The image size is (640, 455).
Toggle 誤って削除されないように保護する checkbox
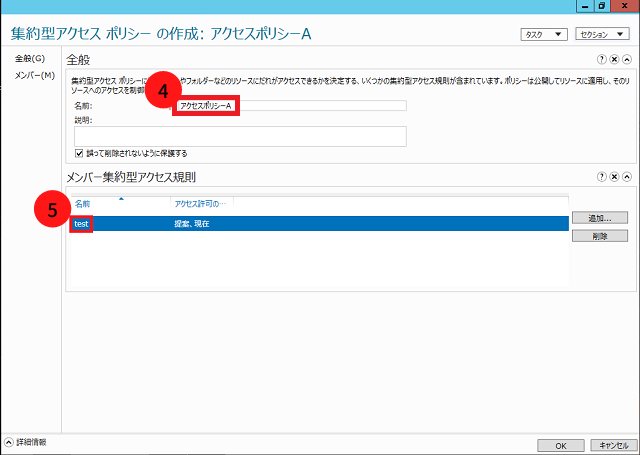pos(79,153)
